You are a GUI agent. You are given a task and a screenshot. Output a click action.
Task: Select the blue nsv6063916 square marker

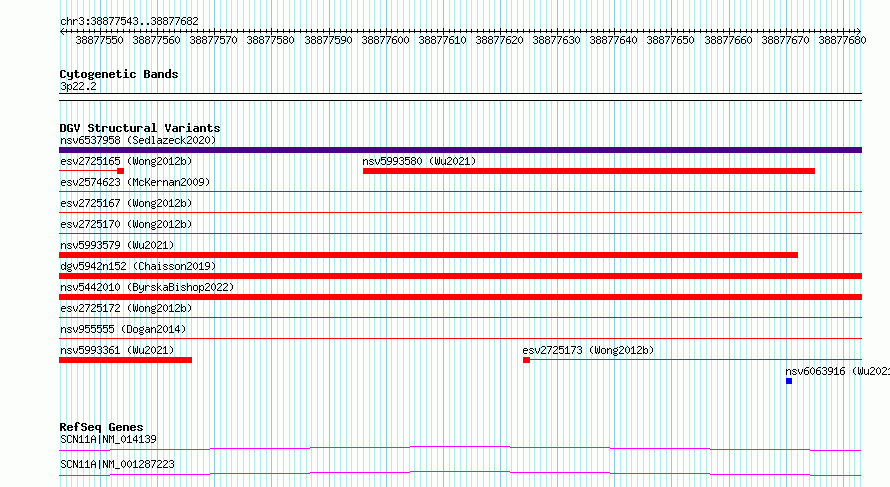(789, 381)
